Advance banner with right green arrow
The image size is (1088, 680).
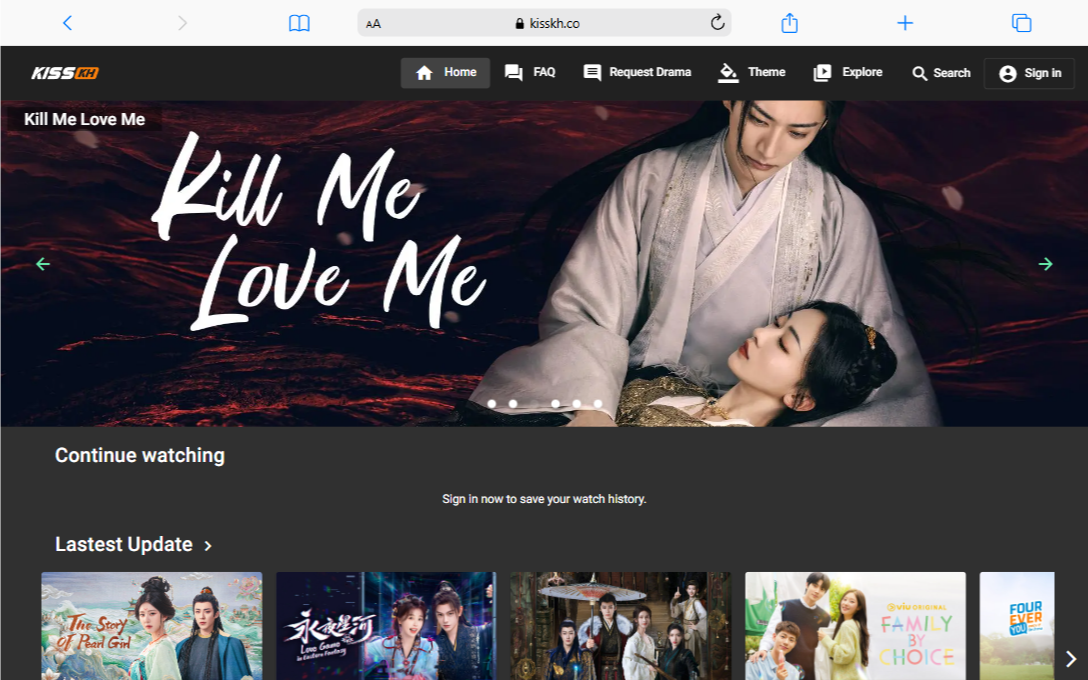point(1045,264)
